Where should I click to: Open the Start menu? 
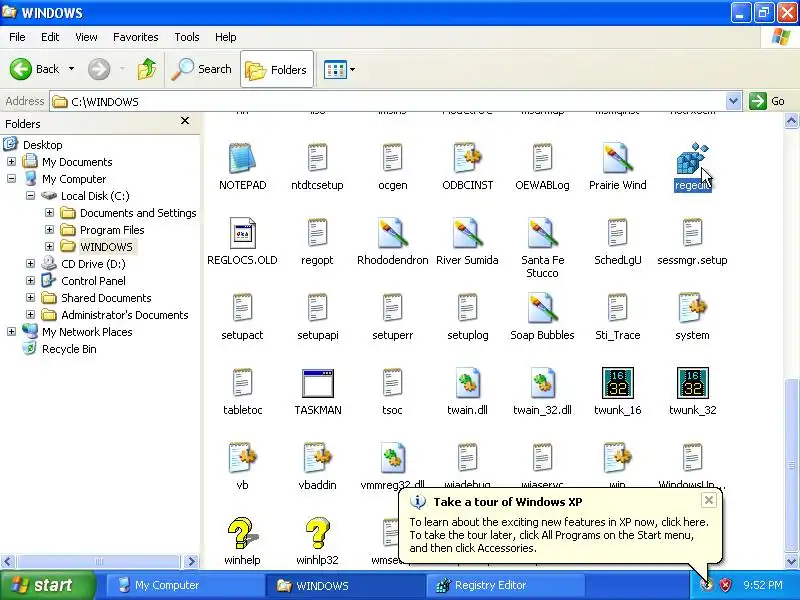click(48, 585)
